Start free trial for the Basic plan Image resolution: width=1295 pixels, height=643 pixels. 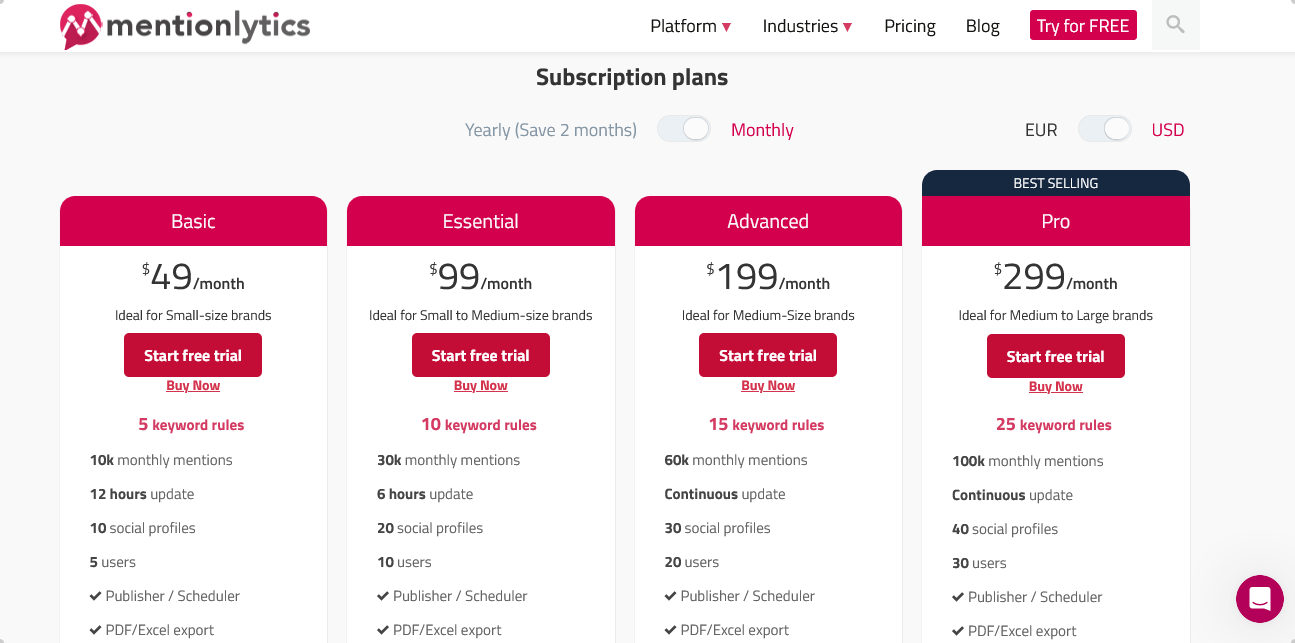pos(193,355)
